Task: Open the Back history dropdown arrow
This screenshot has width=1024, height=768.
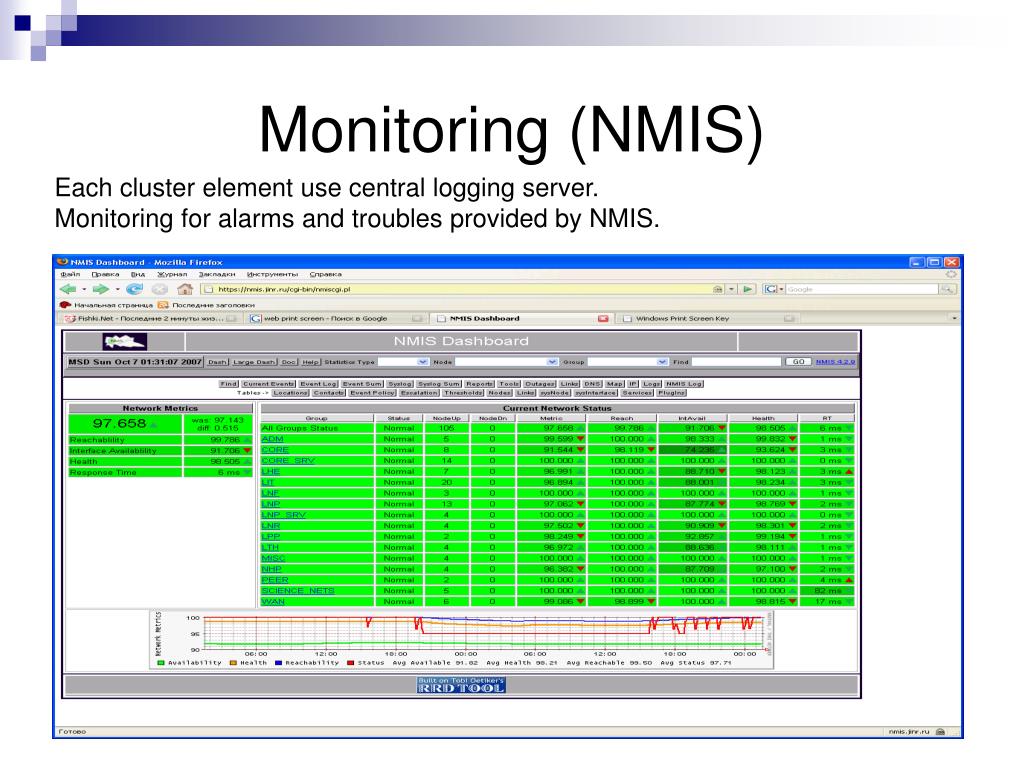Action: coord(84,289)
